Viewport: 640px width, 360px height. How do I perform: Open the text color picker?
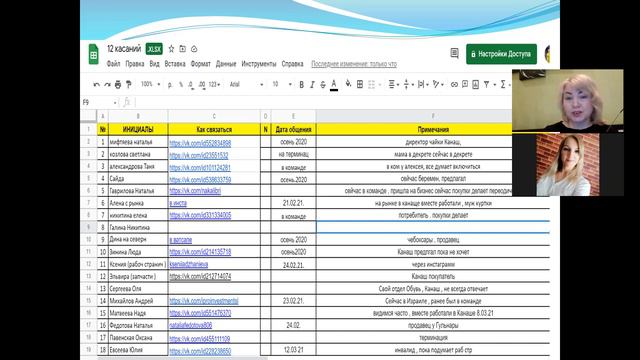point(334,84)
